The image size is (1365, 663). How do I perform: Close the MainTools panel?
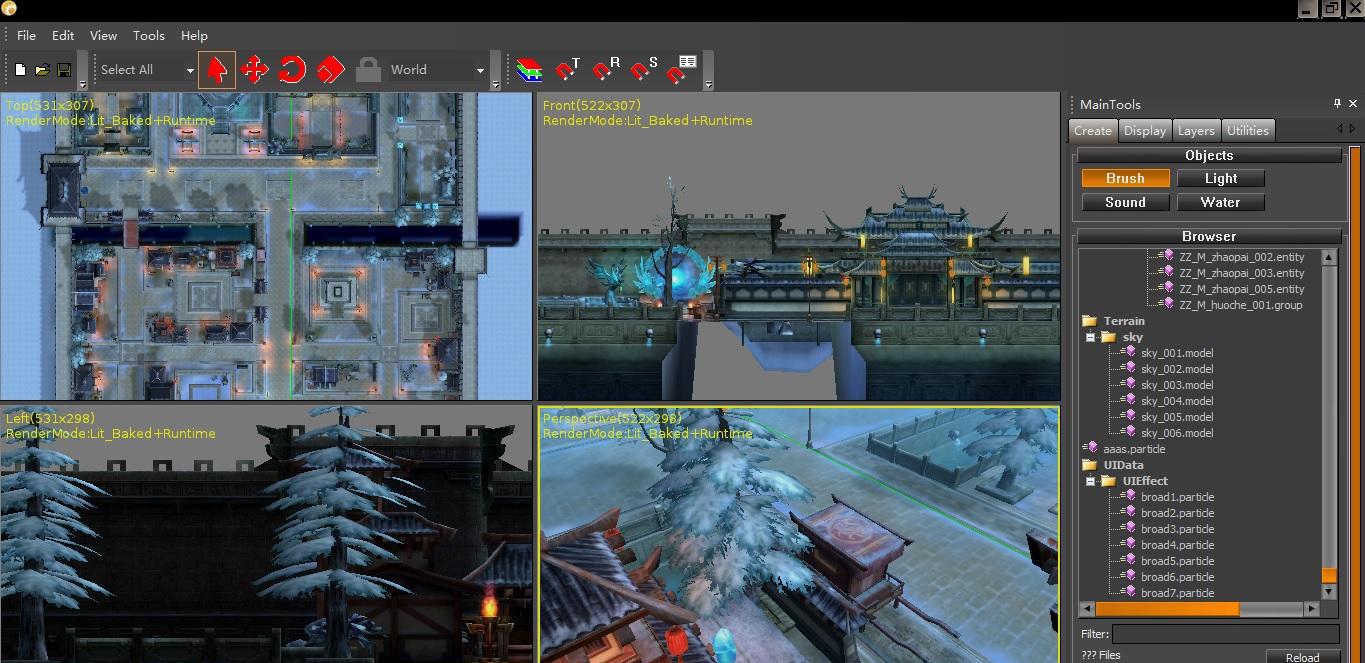(x=1353, y=103)
